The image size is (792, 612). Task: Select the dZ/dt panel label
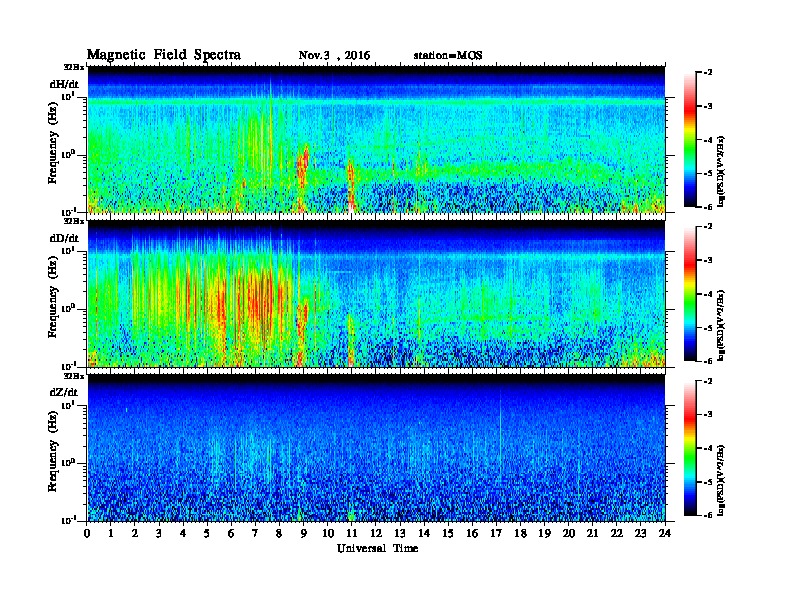coord(64,392)
